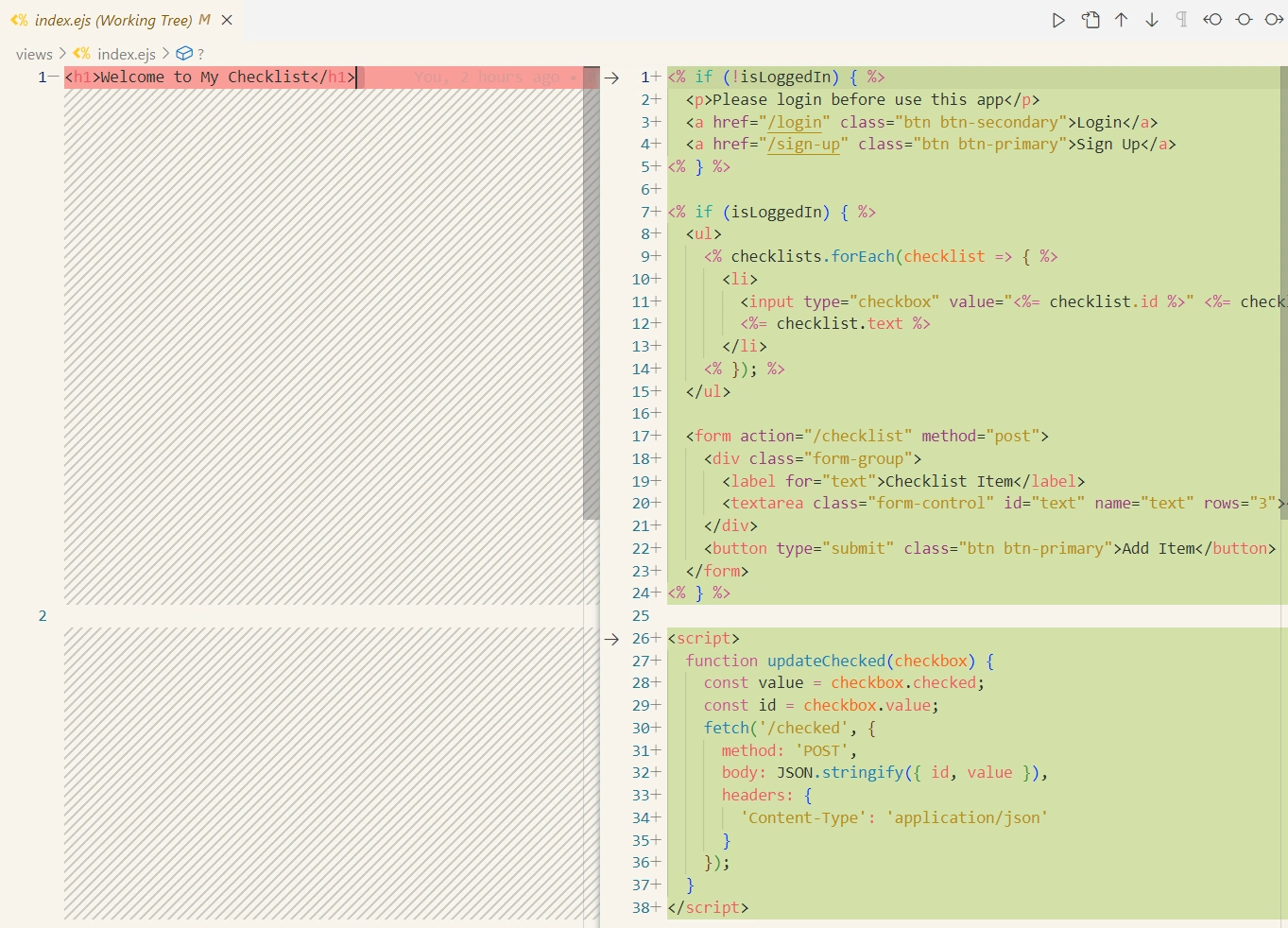Click 'const id = checkbox.value' line
Viewport: 1288px width, 928px height.
pos(821,706)
